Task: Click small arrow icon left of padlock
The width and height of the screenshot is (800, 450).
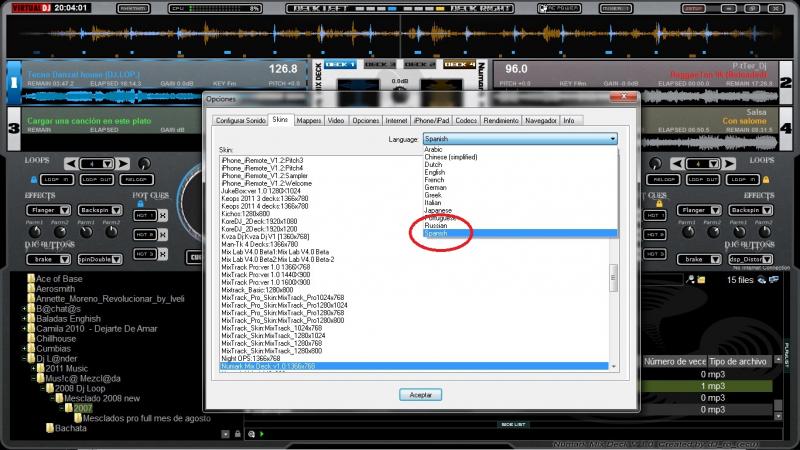Action: click(226, 434)
